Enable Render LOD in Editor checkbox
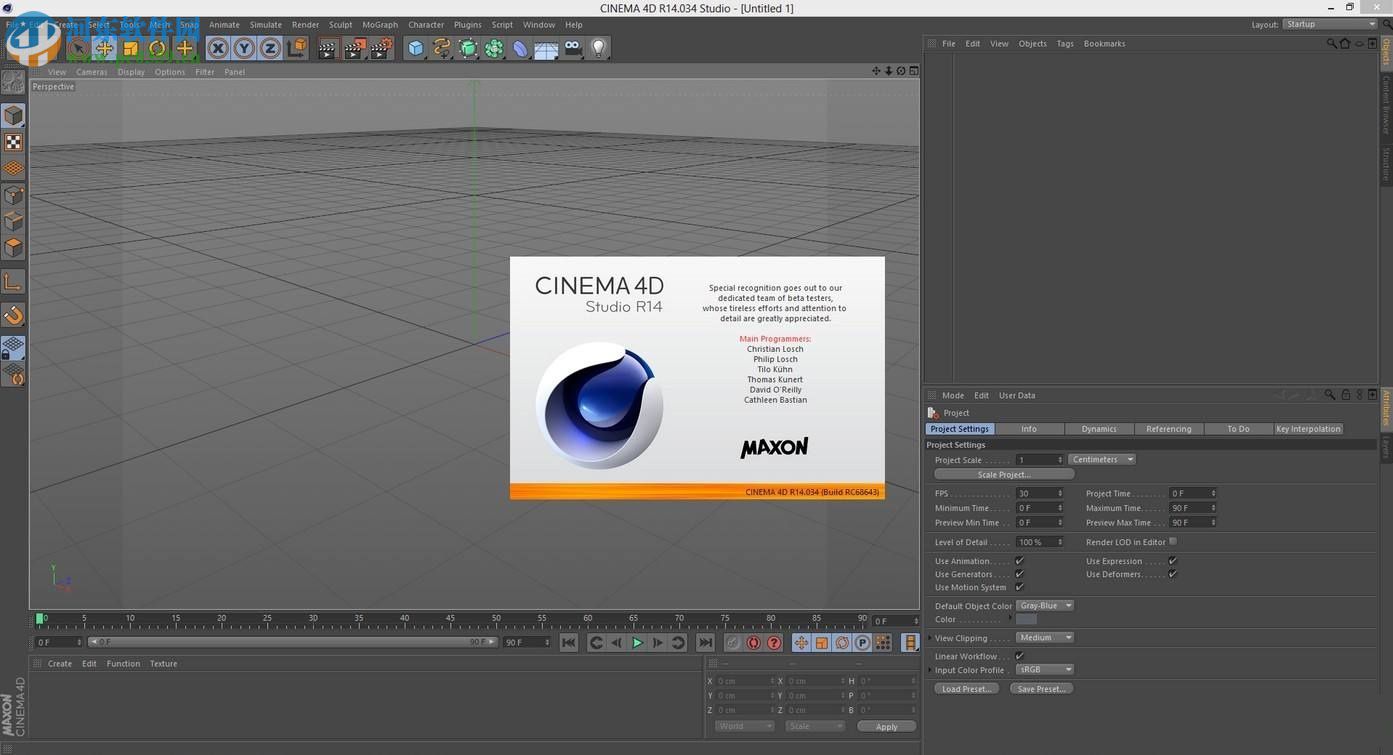 pyautogui.click(x=1173, y=542)
